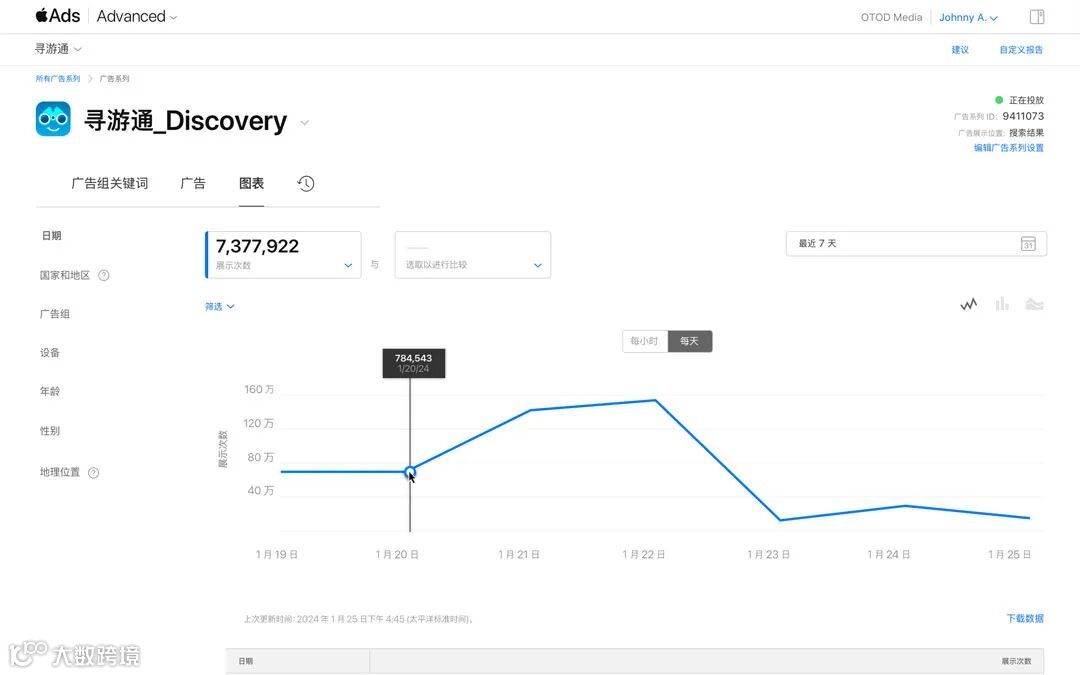This screenshot has width=1080, height=675.
Task: Switch to 每小时 hourly view
Action: pyautogui.click(x=645, y=341)
